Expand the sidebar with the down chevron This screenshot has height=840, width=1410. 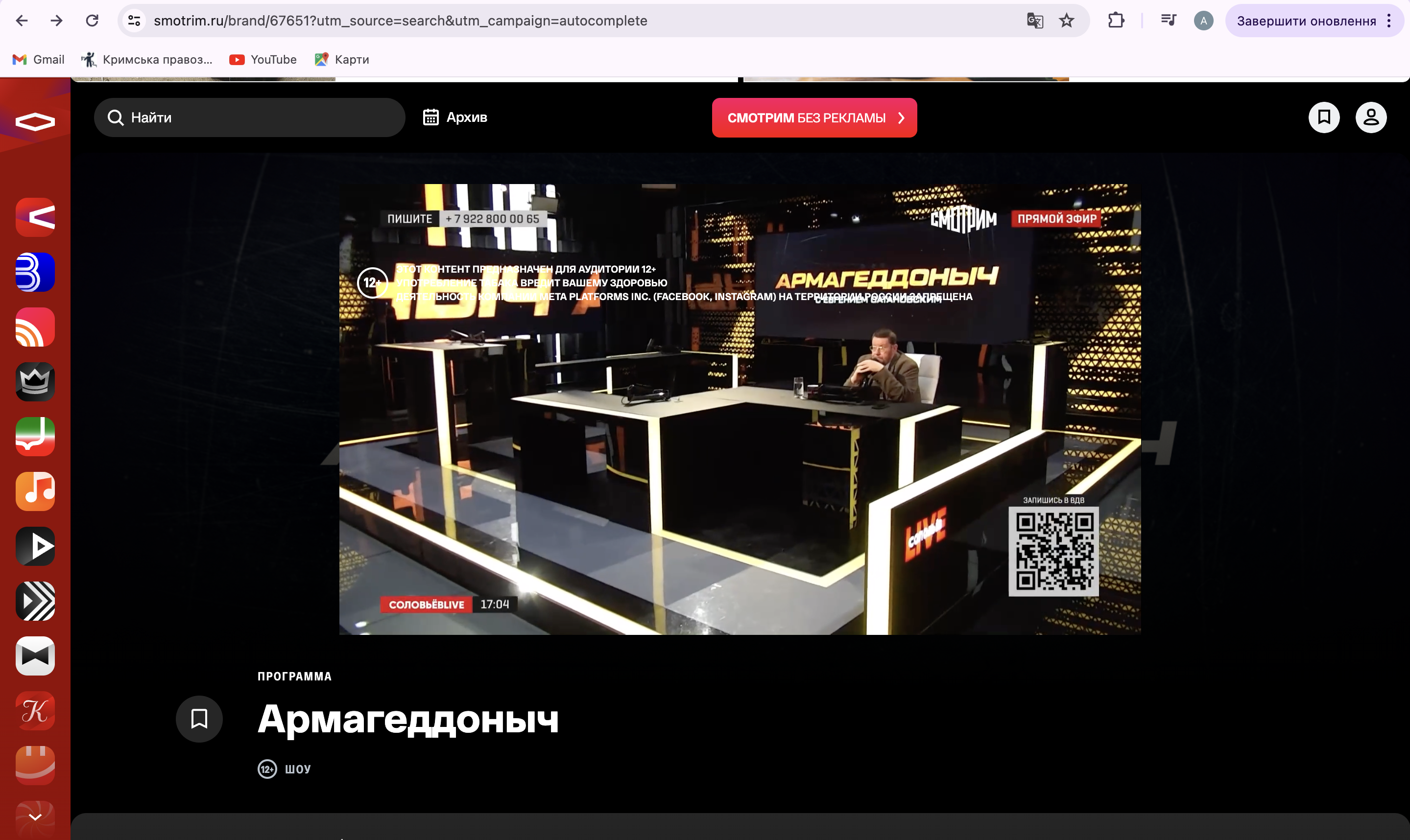click(35, 817)
